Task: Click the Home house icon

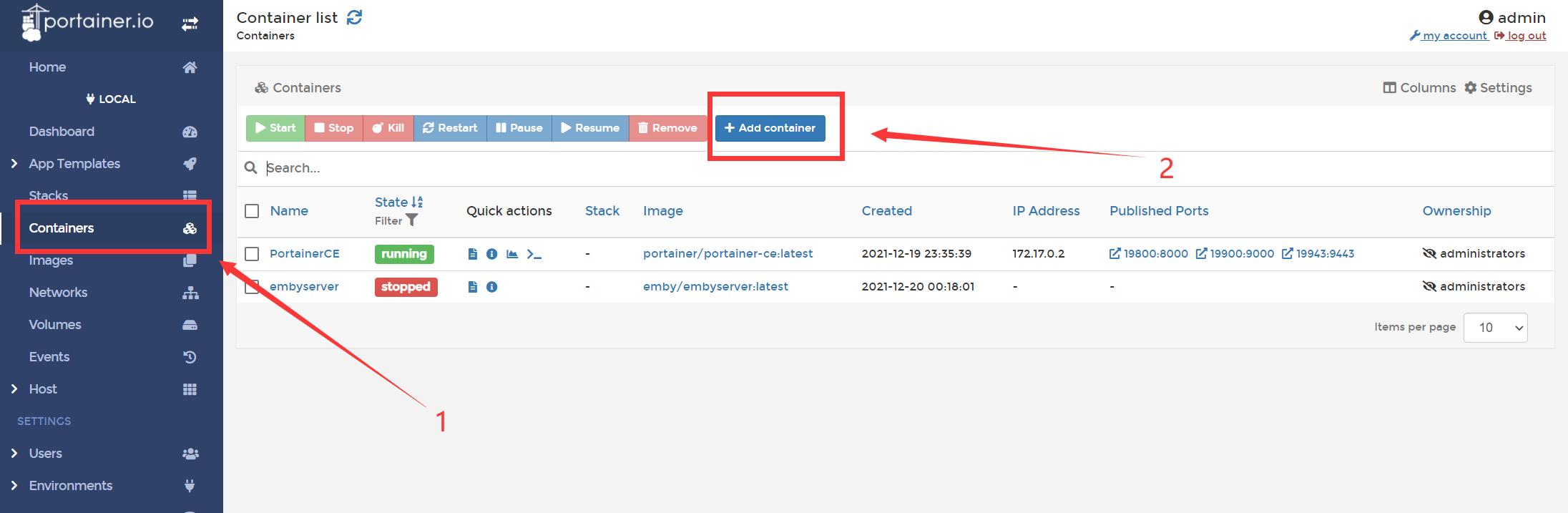Action: point(190,67)
